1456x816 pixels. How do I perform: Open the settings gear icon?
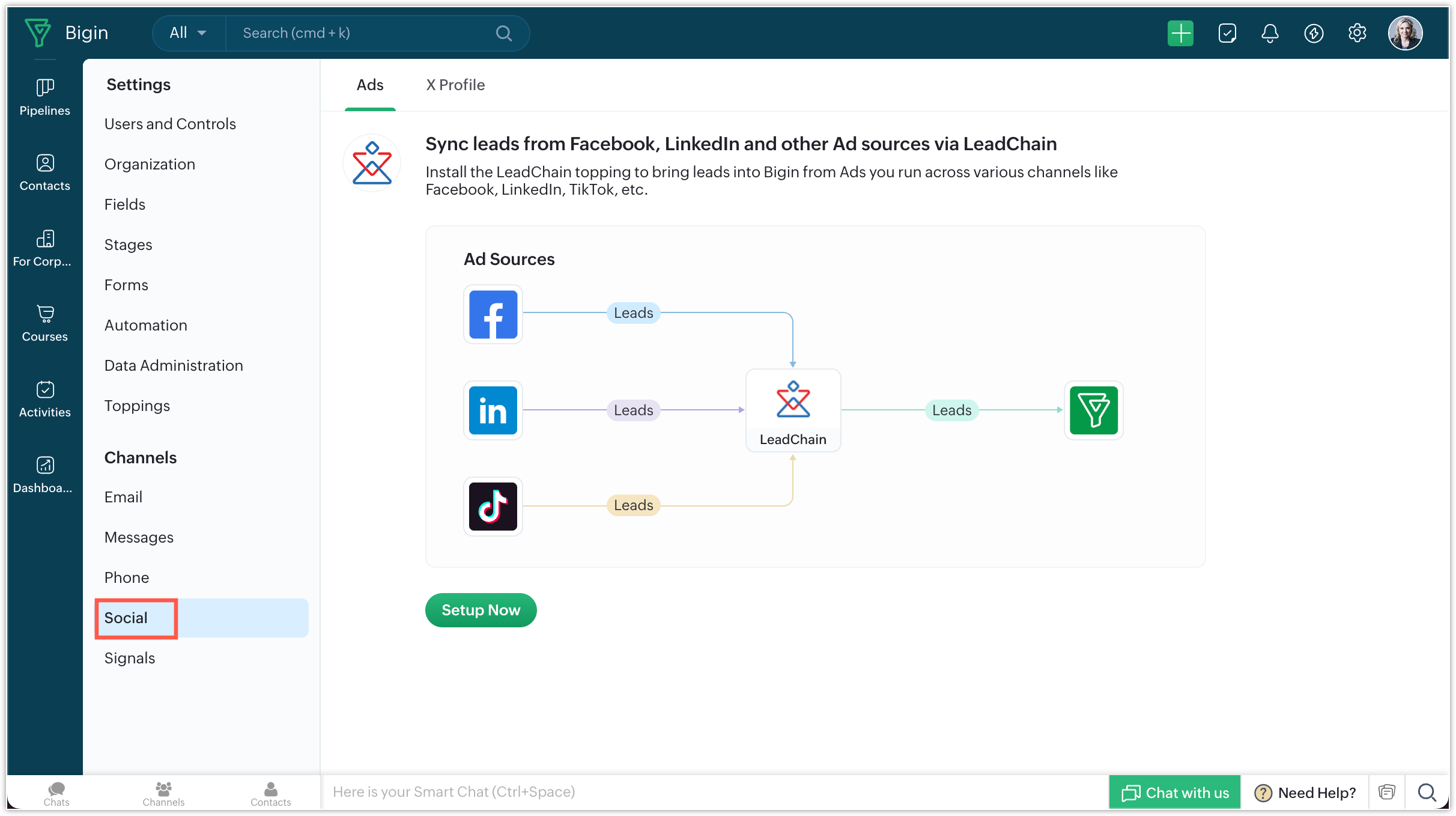pyautogui.click(x=1356, y=33)
